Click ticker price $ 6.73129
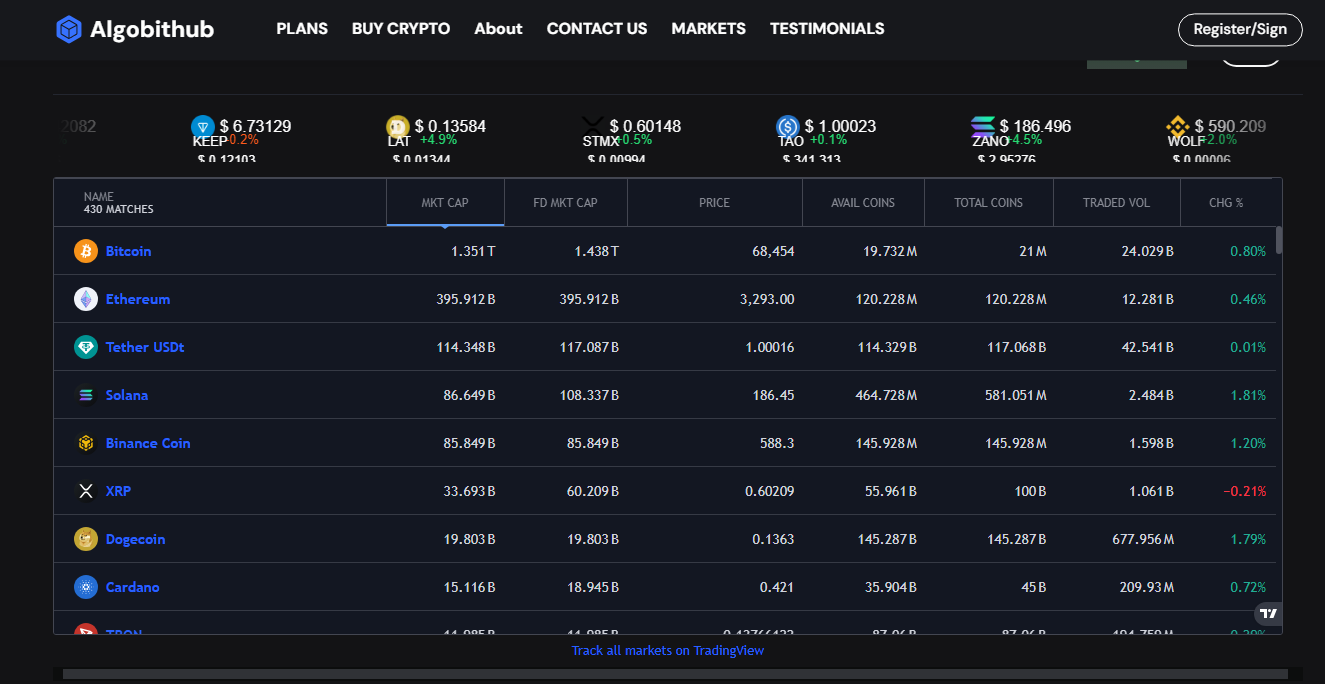This screenshot has width=1325, height=684. tap(255, 126)
